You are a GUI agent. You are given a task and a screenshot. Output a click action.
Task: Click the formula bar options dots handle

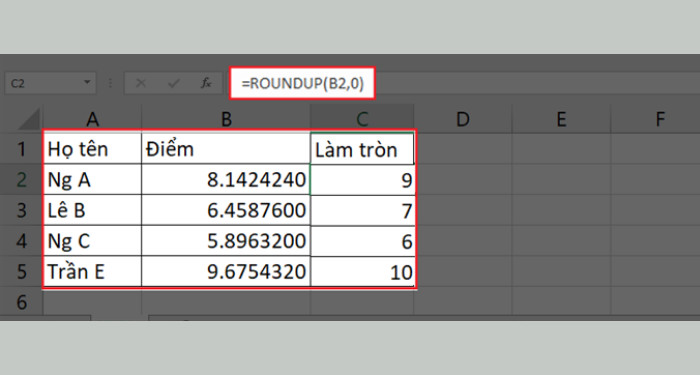click(110, 83)
